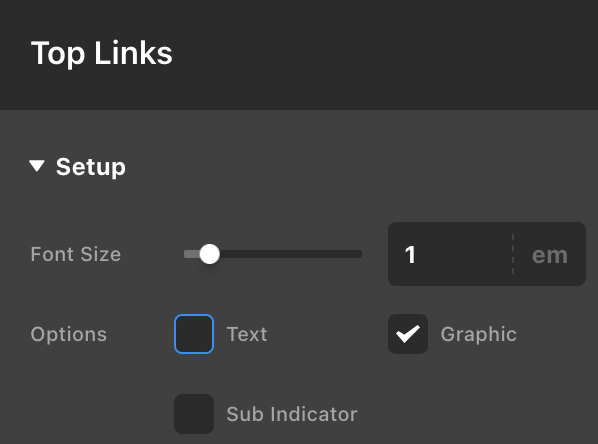Image resolution: width=598 pixels, height=444 pixels.
Task: Click the Graphic checkbox label
Action: point(479,334)
